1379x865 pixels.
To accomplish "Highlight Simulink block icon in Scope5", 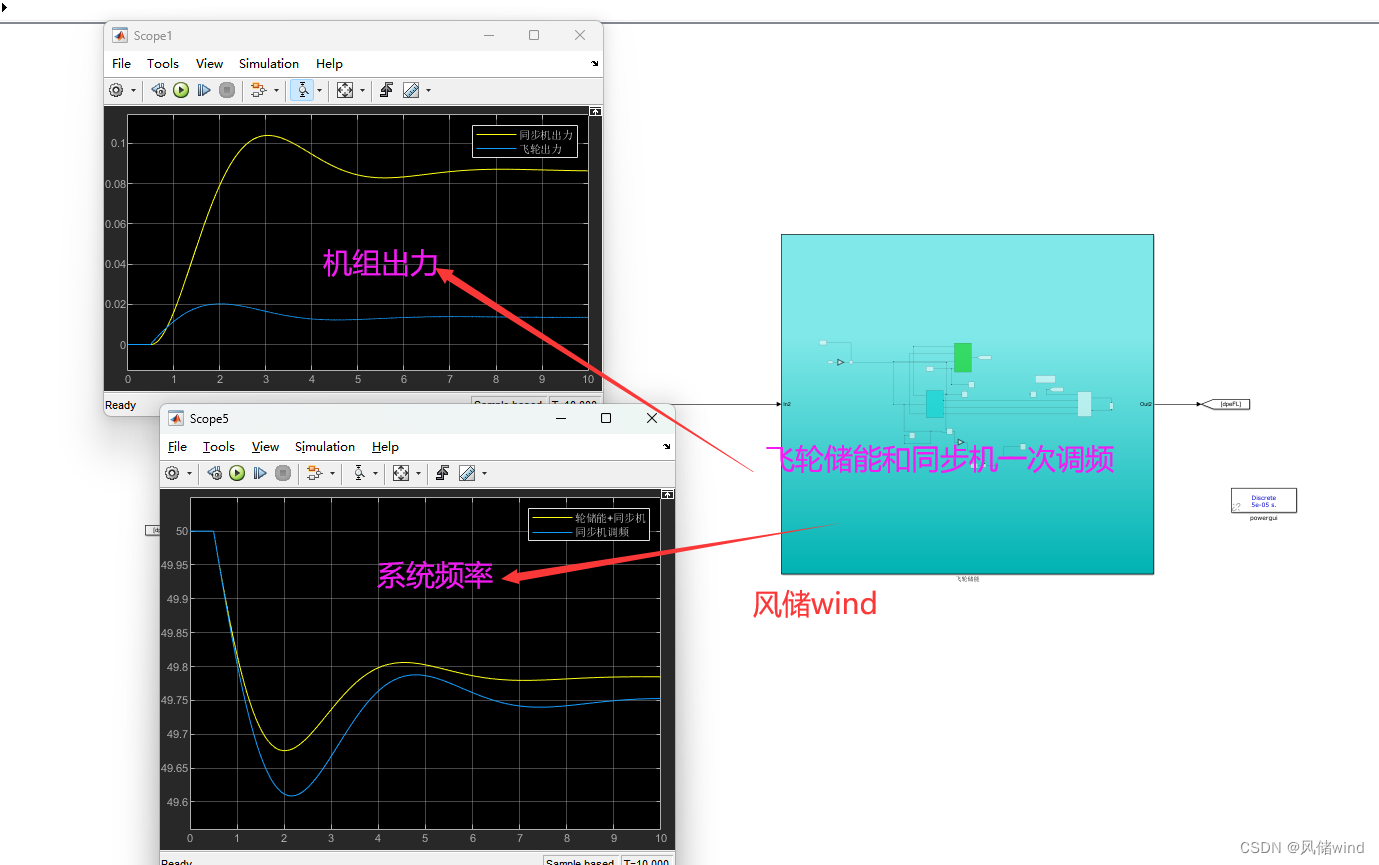I will click(314, 473).
